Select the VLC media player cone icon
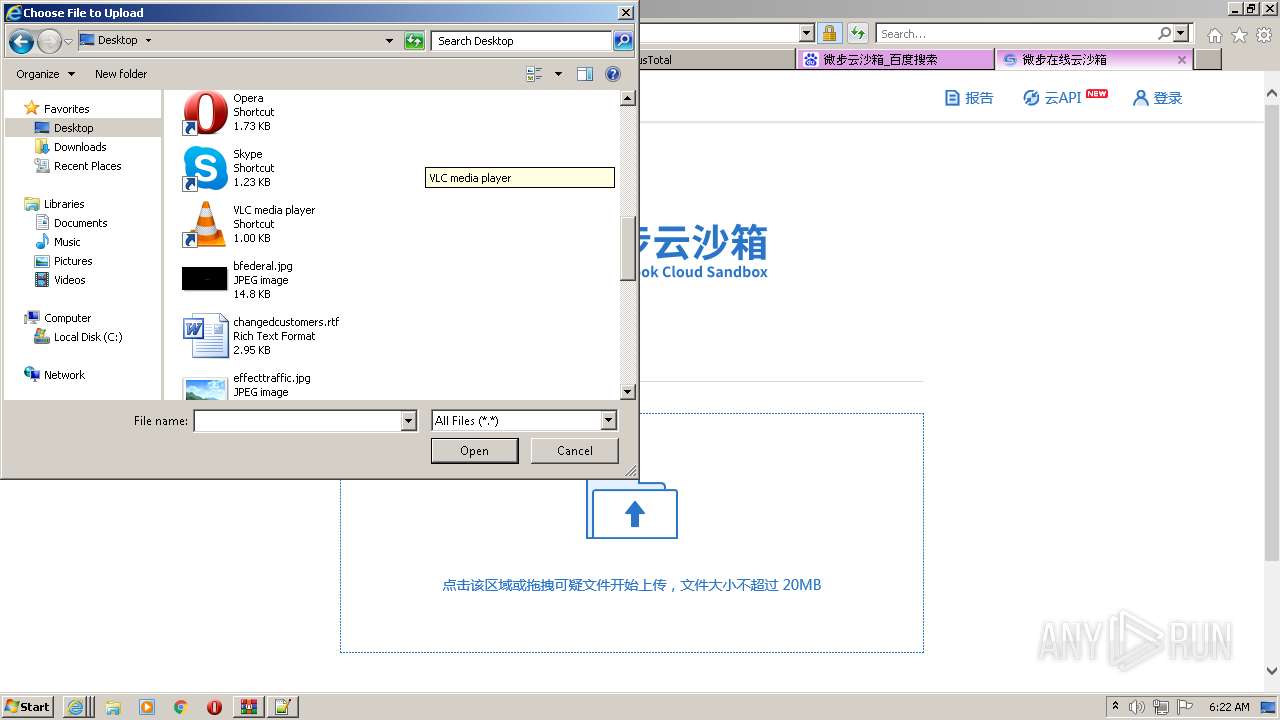The width and height of the screenshot is (1280, 720). [205, 225]
